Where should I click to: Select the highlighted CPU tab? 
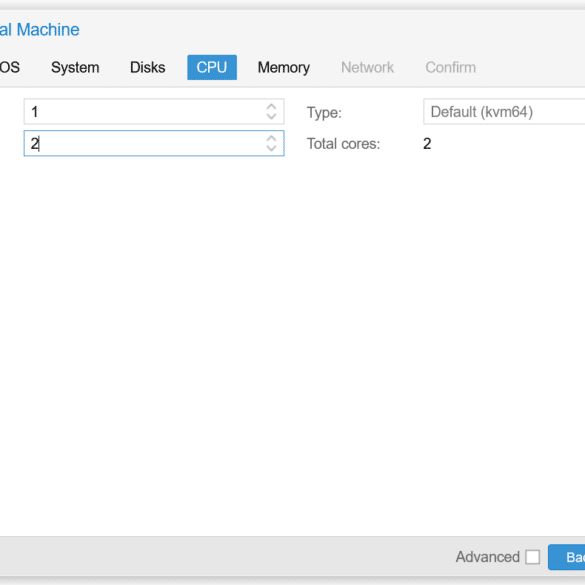(x=212, y=68)
